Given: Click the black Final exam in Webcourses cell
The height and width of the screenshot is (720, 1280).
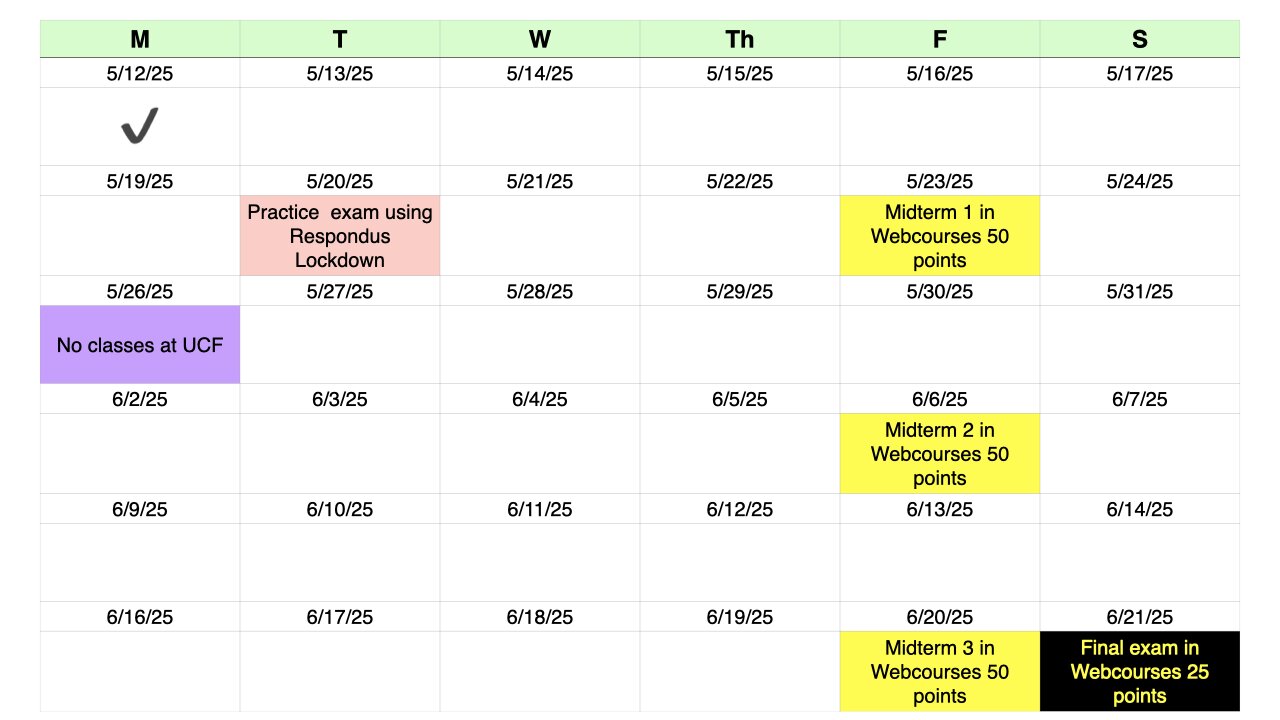Looking at the screenshot, I should pos(1140,672).
